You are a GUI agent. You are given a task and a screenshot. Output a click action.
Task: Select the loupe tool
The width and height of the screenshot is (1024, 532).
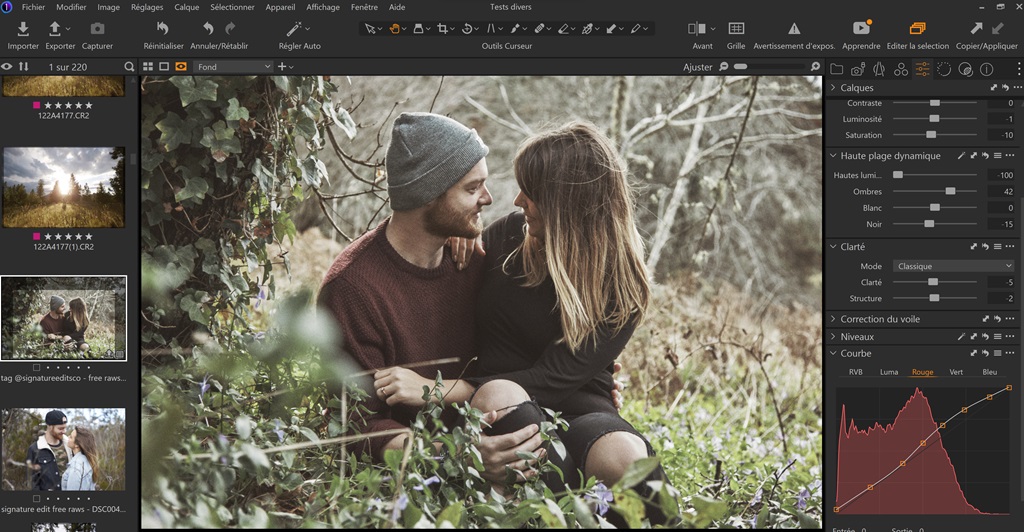pyautogui.click(x=419, y=29)
